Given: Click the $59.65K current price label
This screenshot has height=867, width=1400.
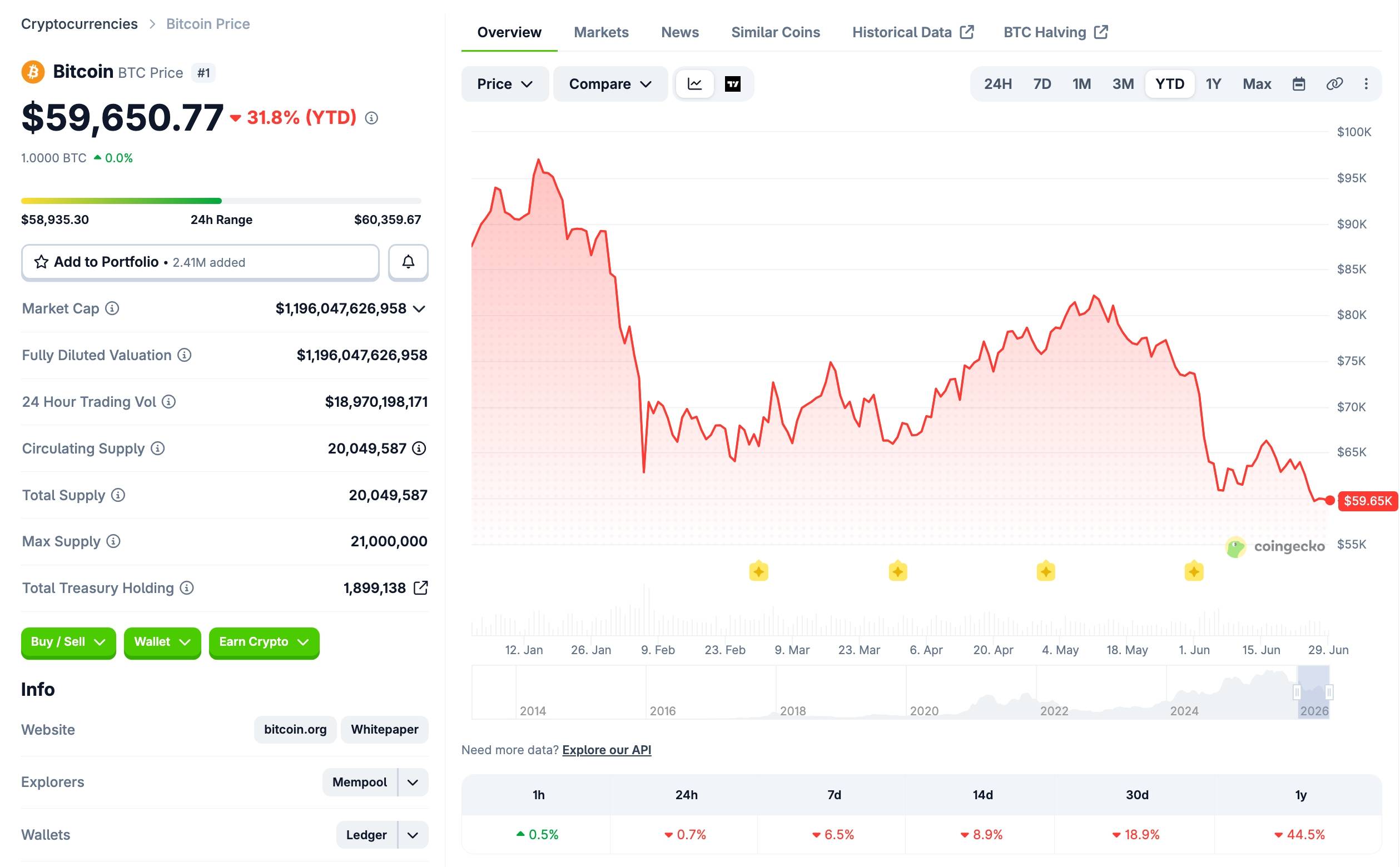Looking at the screenshot, I should tap(1367, 501).
